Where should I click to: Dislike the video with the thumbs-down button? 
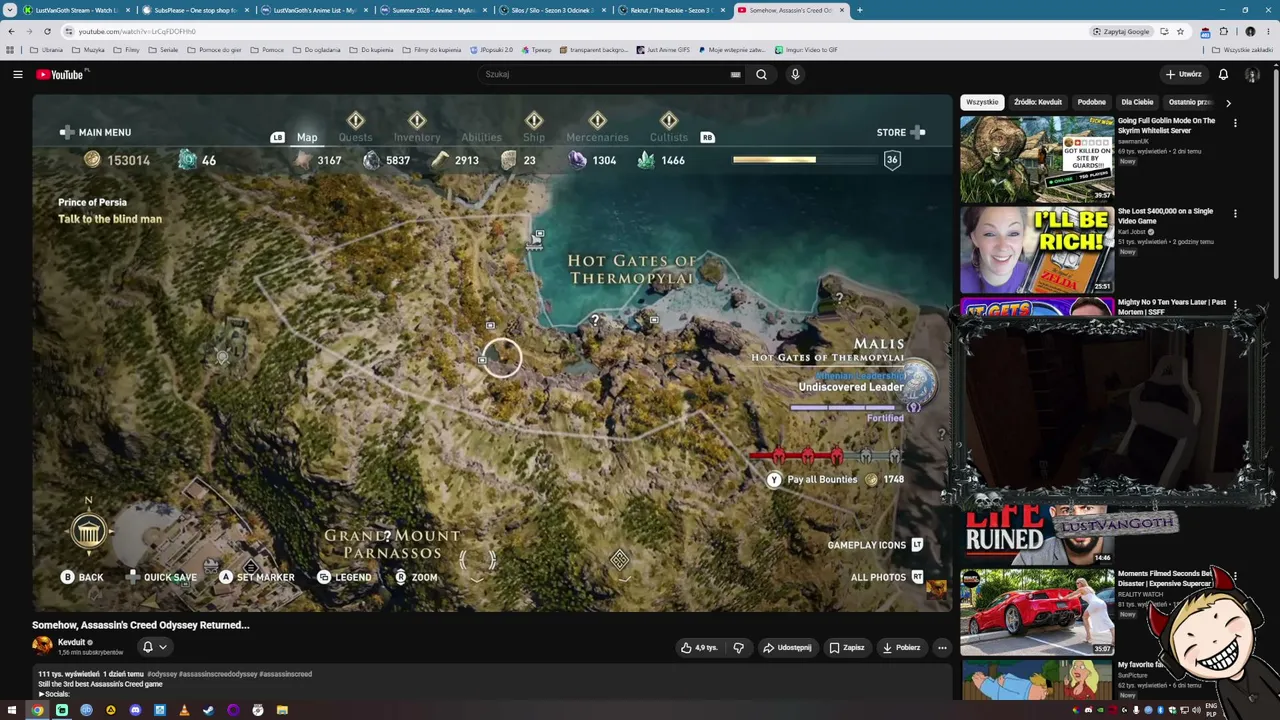(x=738, y=647)
